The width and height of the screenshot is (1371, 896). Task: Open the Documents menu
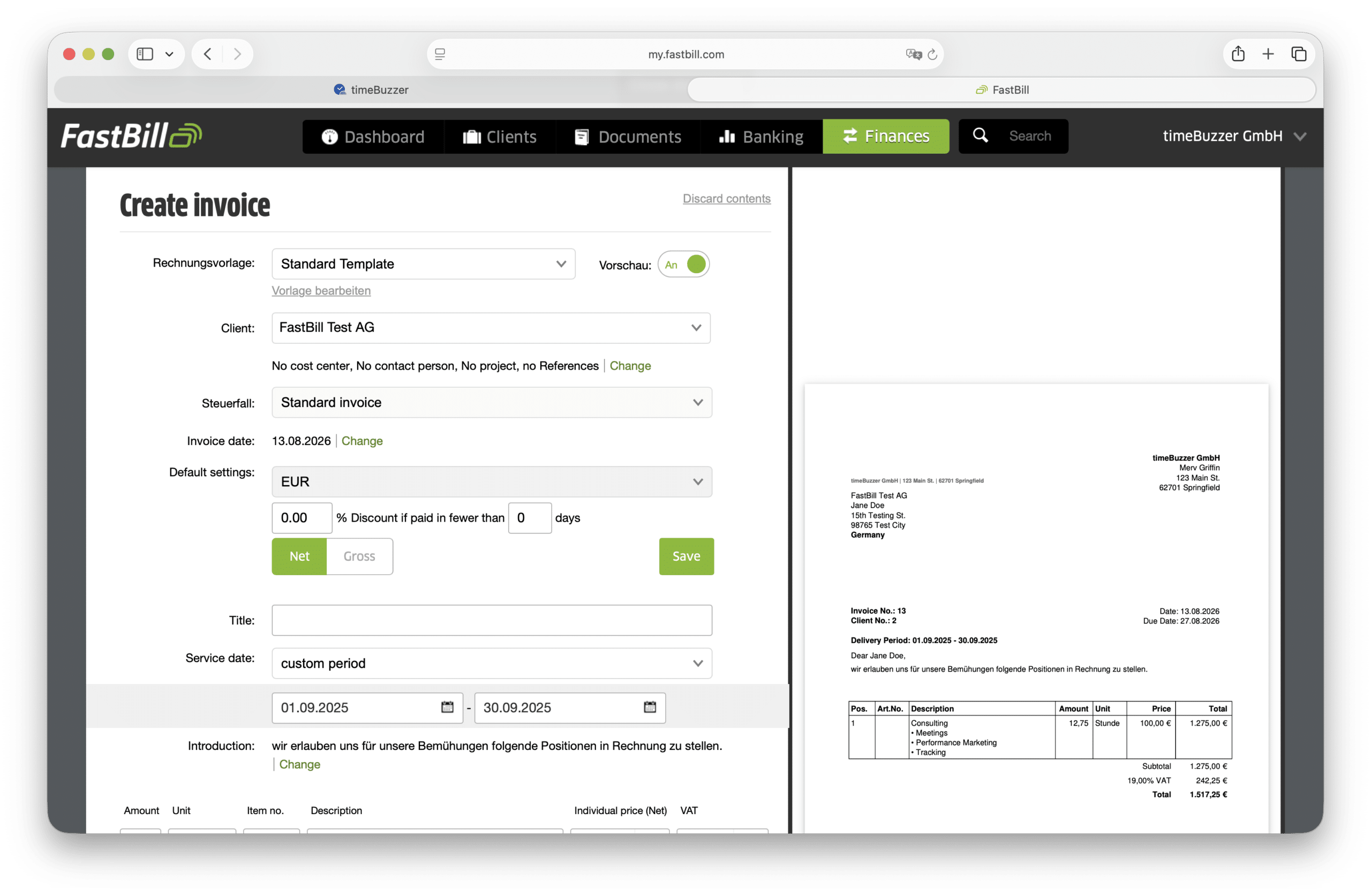[628, 137]
